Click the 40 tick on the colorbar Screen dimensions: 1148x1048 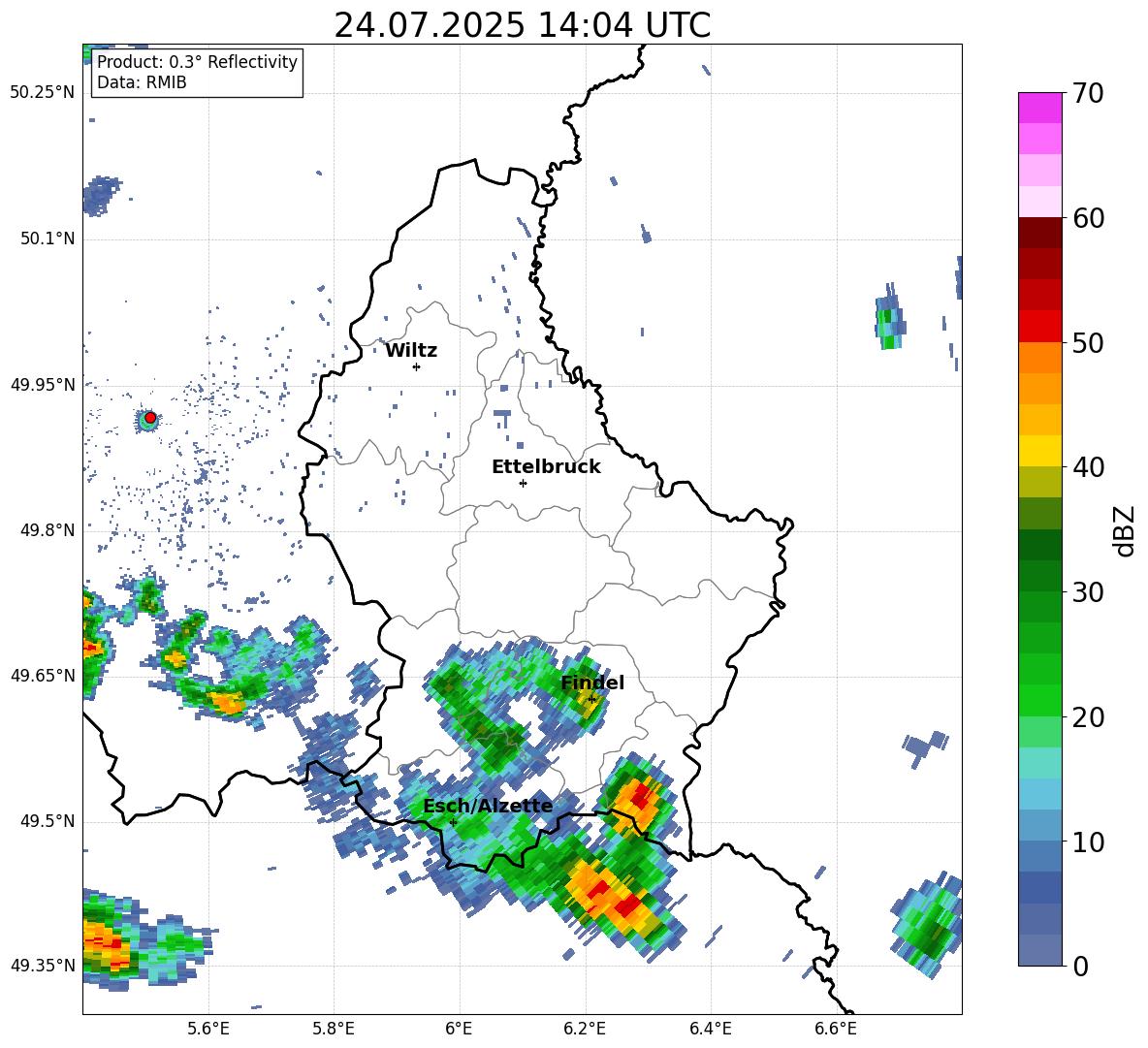point(1088,467)
